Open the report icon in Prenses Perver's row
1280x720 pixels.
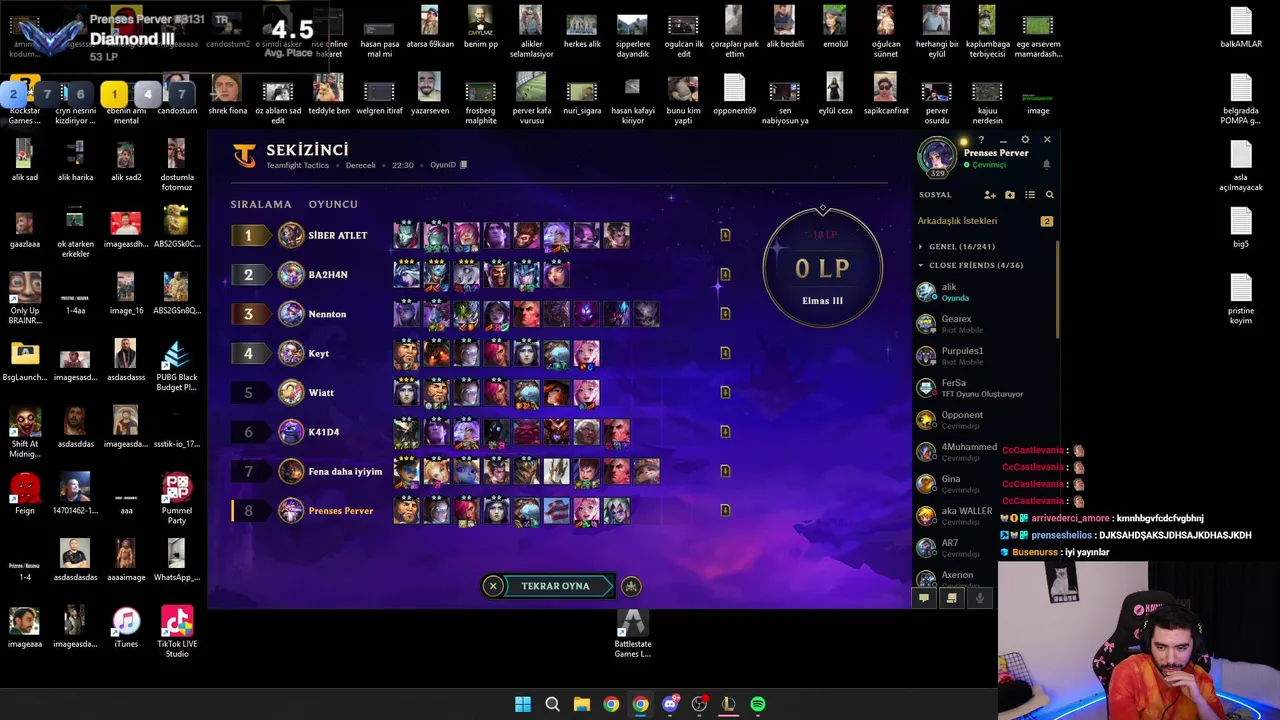(x=725, y=510)
